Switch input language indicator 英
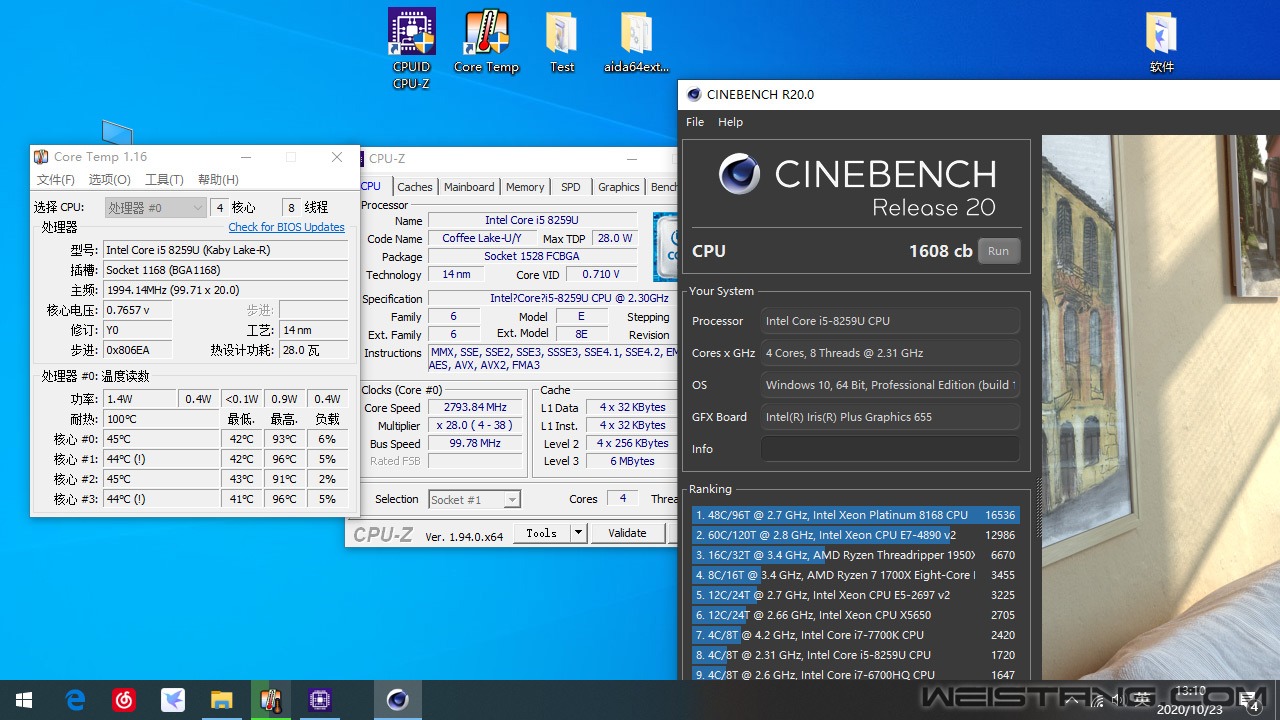The image size is (1280, 720). [x=1142, y=700]
